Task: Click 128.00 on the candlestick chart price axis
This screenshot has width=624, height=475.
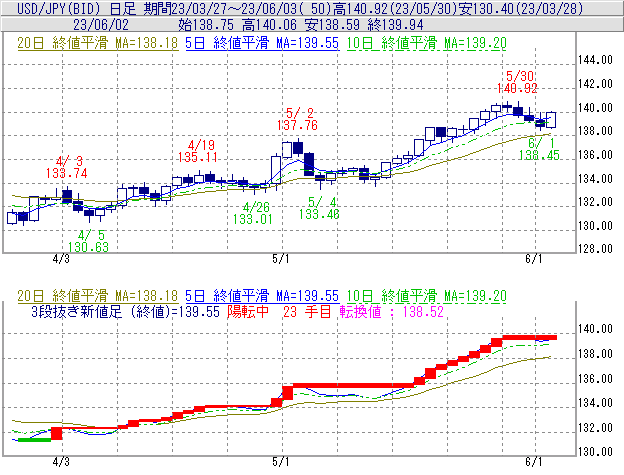Action: coord(595,249)
